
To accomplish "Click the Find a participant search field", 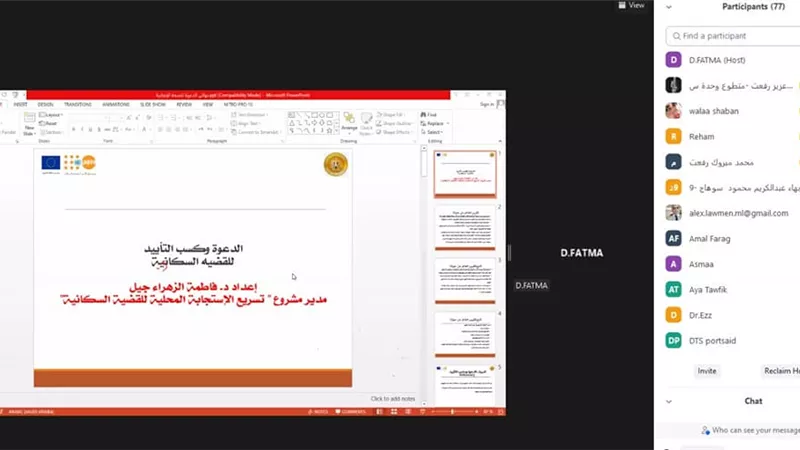I will click(733, 36).
